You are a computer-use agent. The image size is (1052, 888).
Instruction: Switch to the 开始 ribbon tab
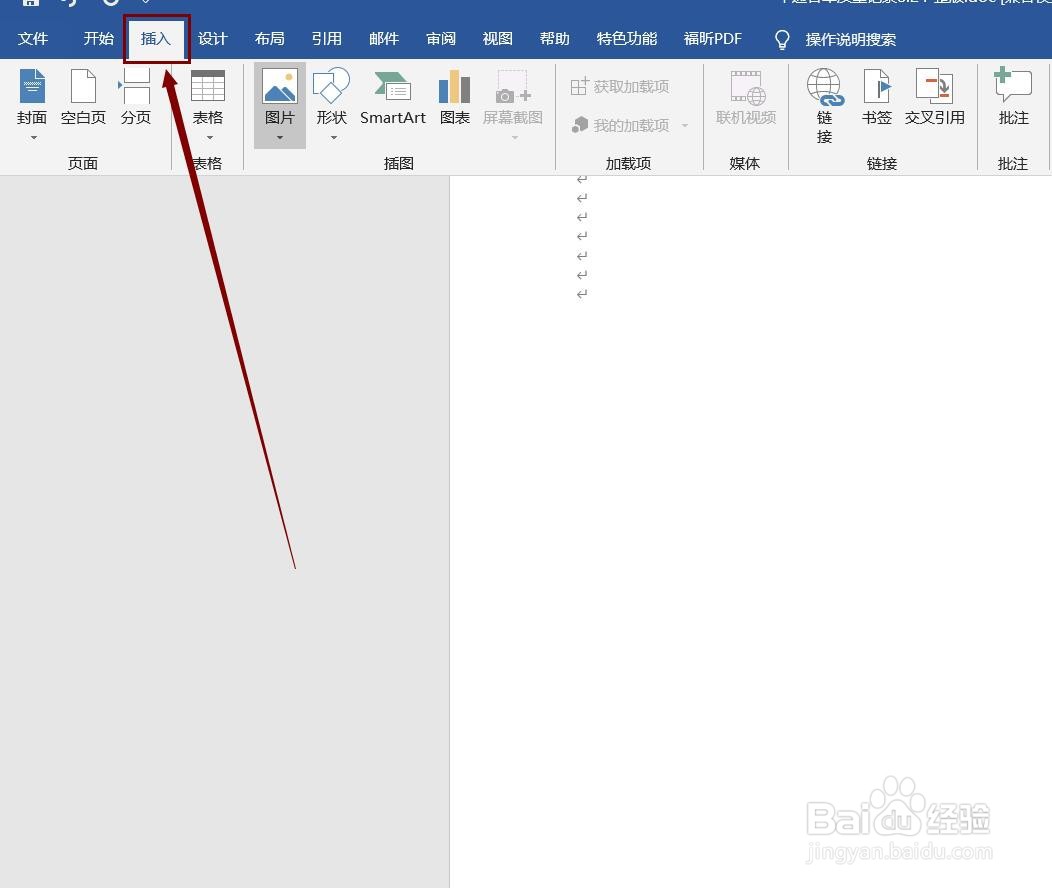(x=97, y=38)
